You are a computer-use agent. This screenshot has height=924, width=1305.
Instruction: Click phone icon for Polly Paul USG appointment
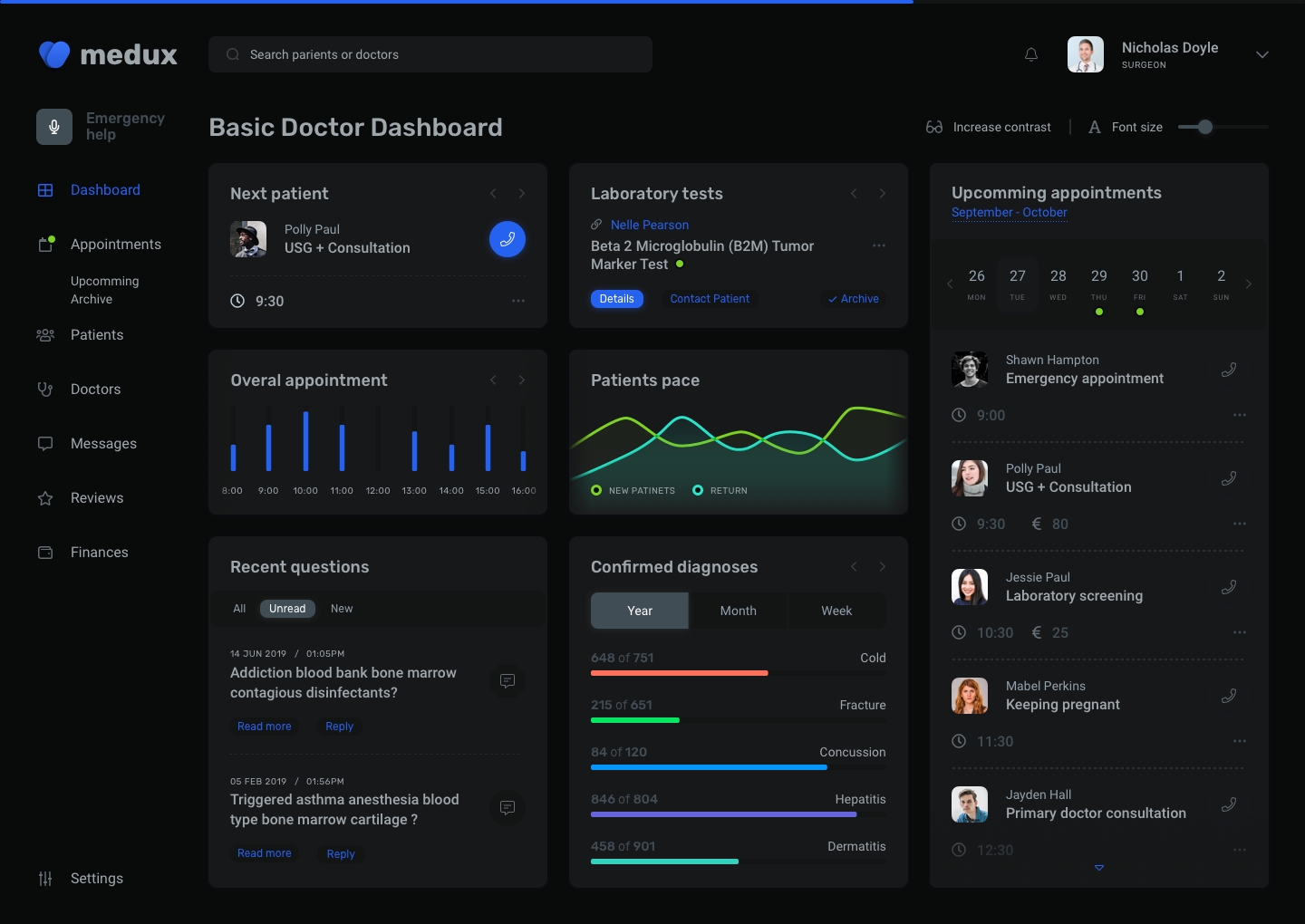pyautogui.click(x=1229, y=478)
